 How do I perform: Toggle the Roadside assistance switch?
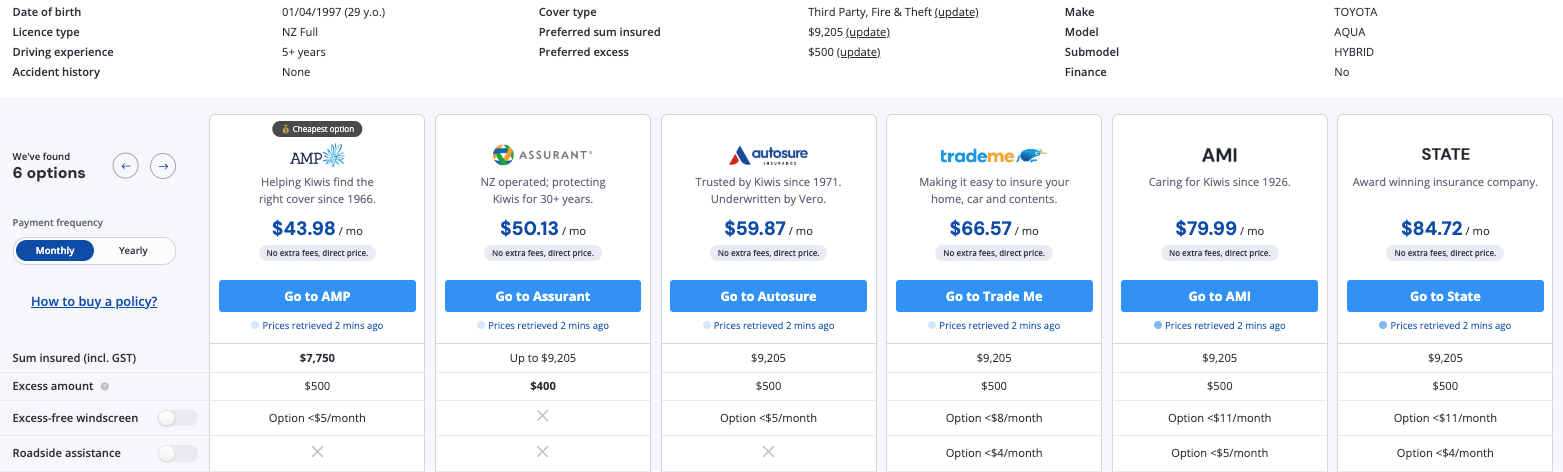178,453
